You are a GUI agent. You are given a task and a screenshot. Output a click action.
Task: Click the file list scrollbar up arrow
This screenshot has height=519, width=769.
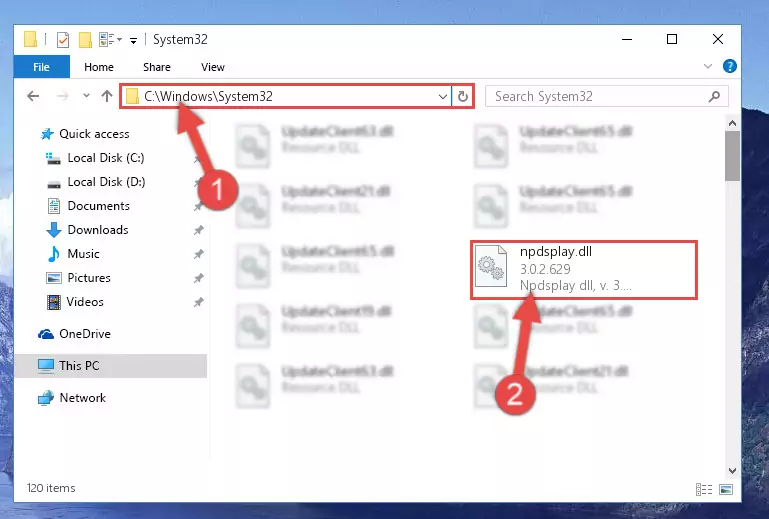[x=732, y=123]
